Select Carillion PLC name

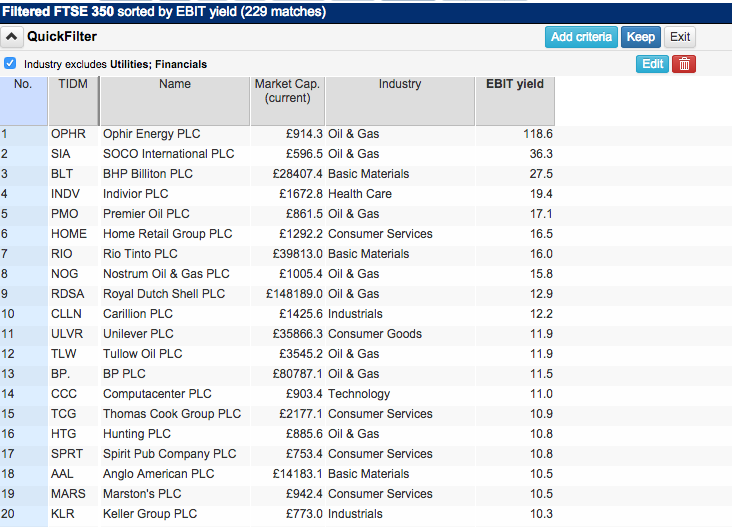[138, 314]
